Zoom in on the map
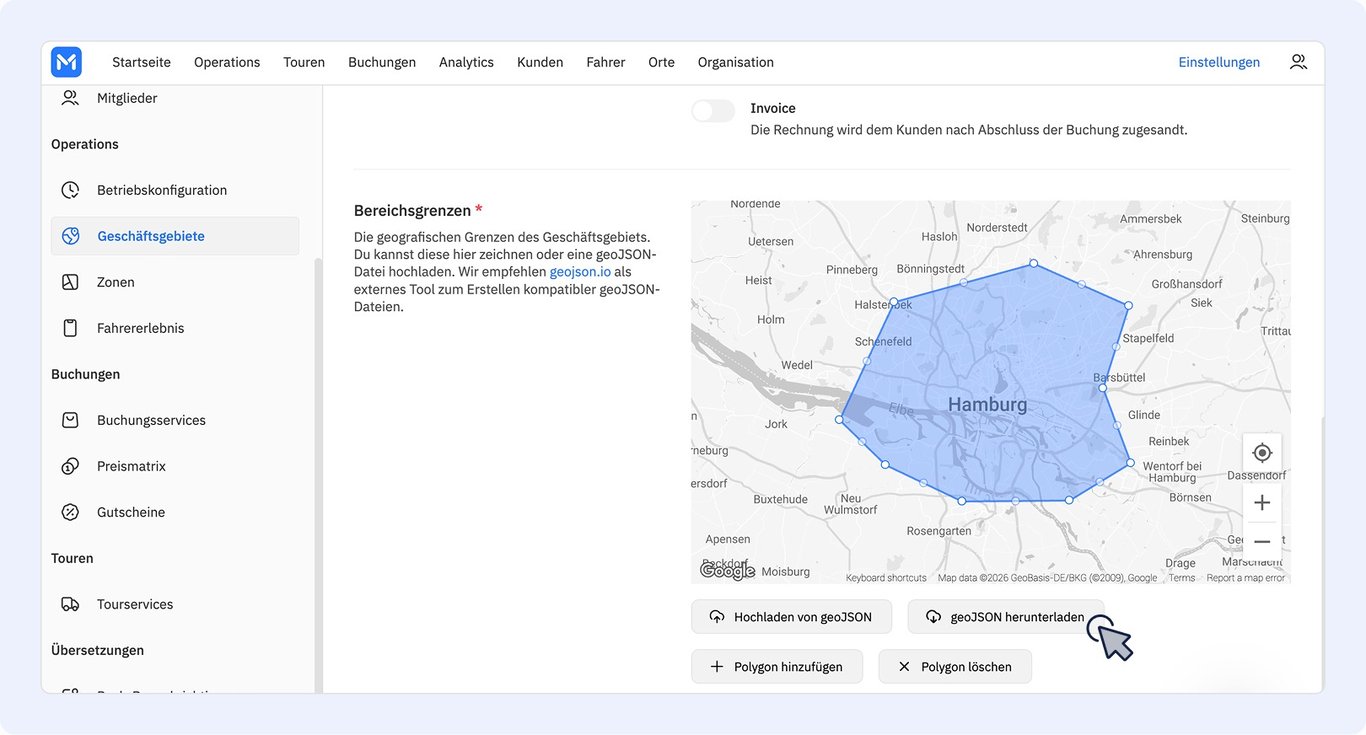The height and width of the screenshot is (735, 1366). [x=1262, y=502]
